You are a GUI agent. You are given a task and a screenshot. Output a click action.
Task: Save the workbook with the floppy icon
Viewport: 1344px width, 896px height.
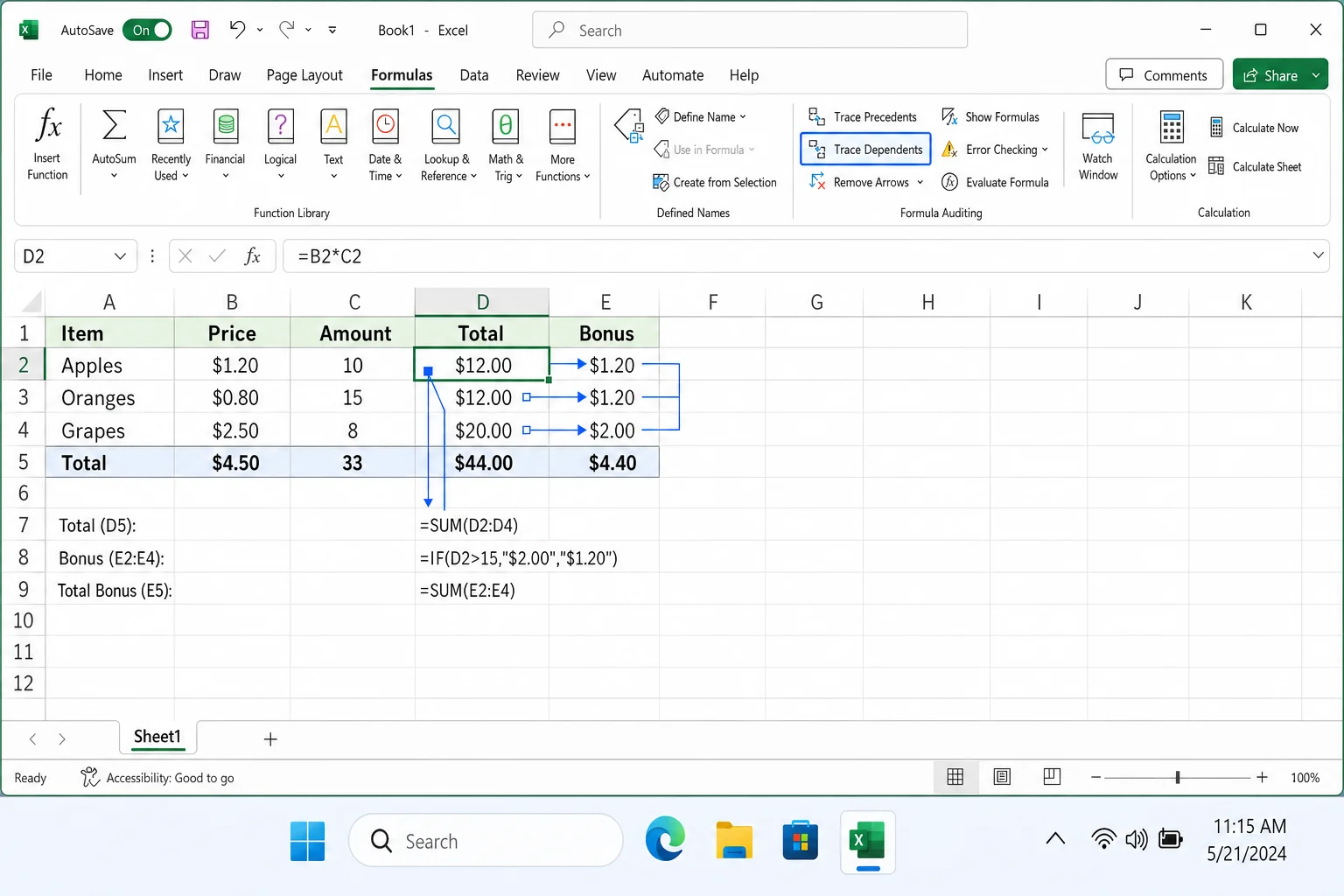pyautogui.click(x=200, y=30)
